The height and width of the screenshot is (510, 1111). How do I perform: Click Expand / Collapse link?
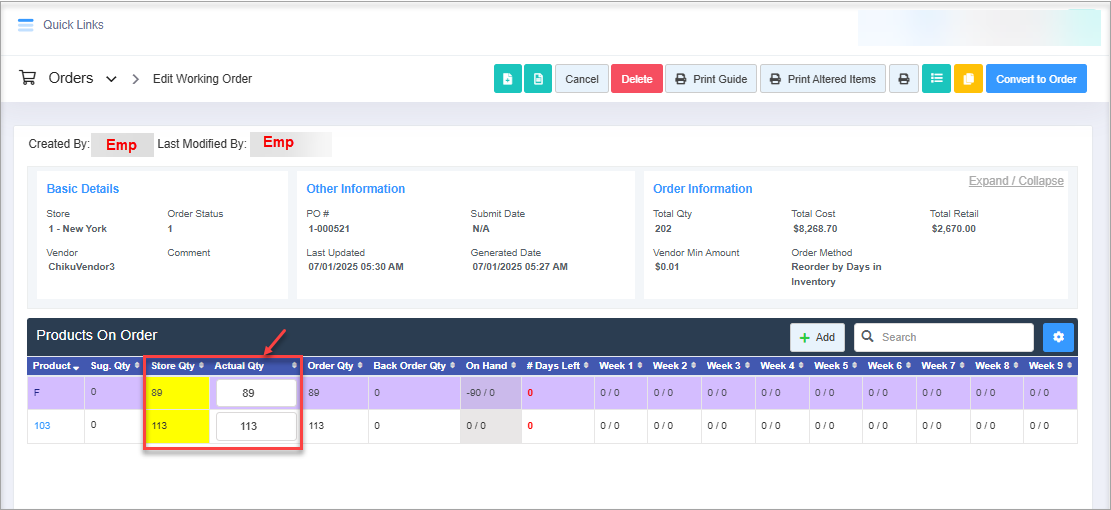pos(1015,181)
